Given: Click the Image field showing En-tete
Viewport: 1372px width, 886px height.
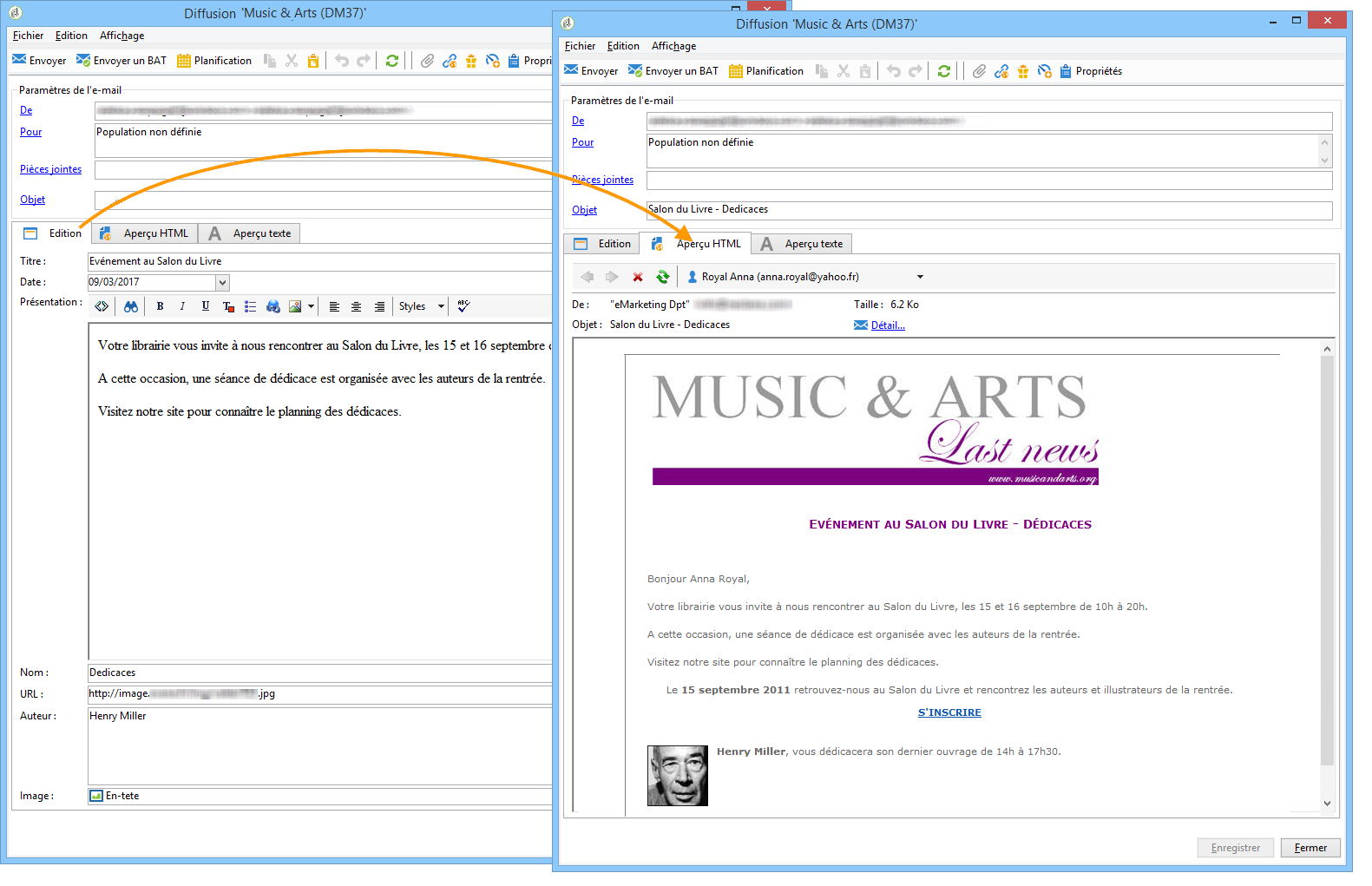Looking at the screenshot, I should click(319, 796).
